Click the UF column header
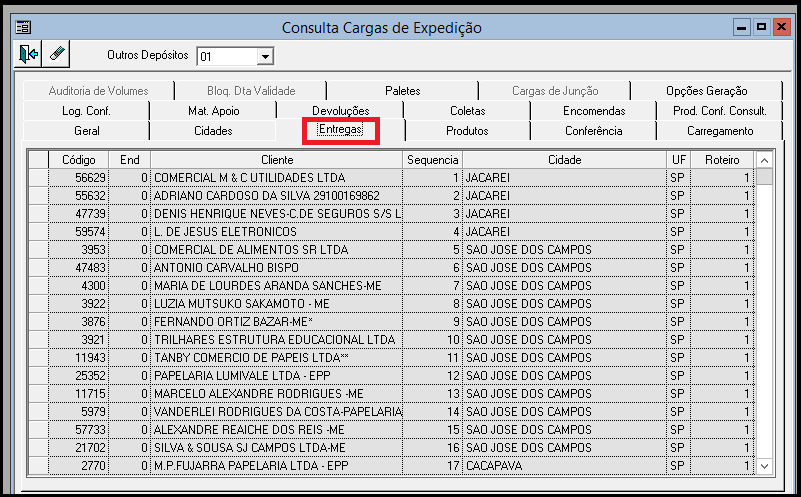801x497 pixels. (x=679, y=160)
